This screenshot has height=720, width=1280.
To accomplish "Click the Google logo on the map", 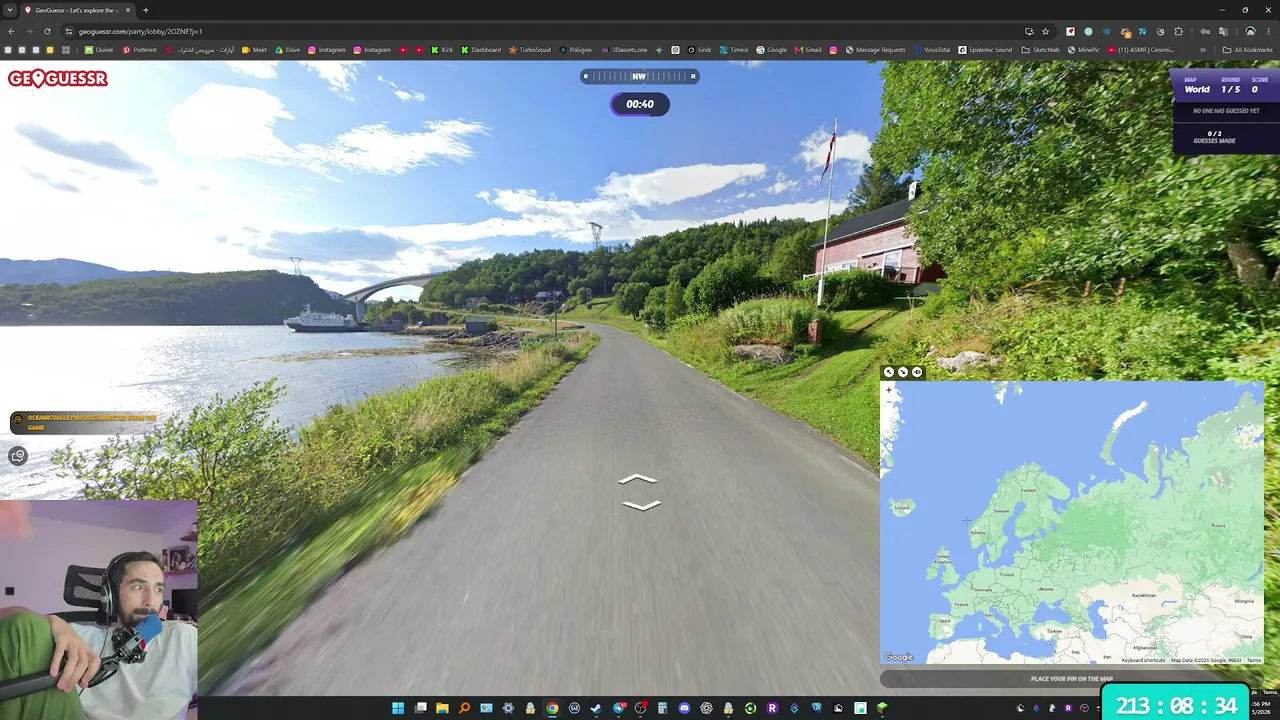I will tap(899, 657).
